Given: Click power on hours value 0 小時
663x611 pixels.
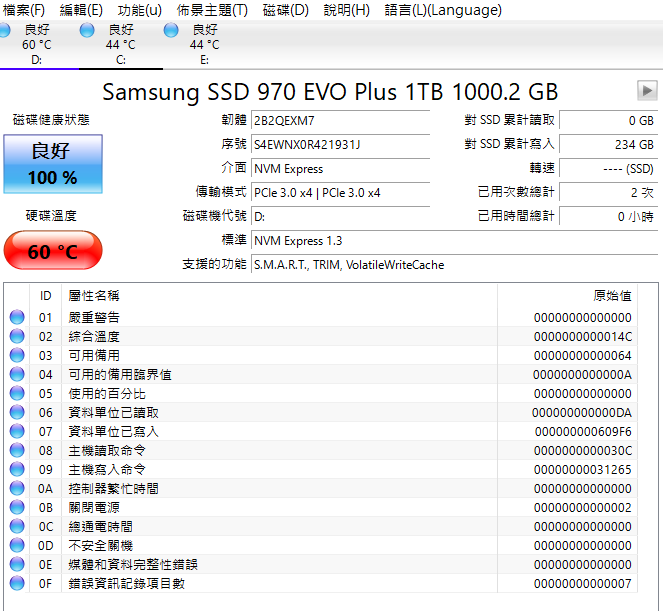Looking at the screenshot, I should (608, 216).
